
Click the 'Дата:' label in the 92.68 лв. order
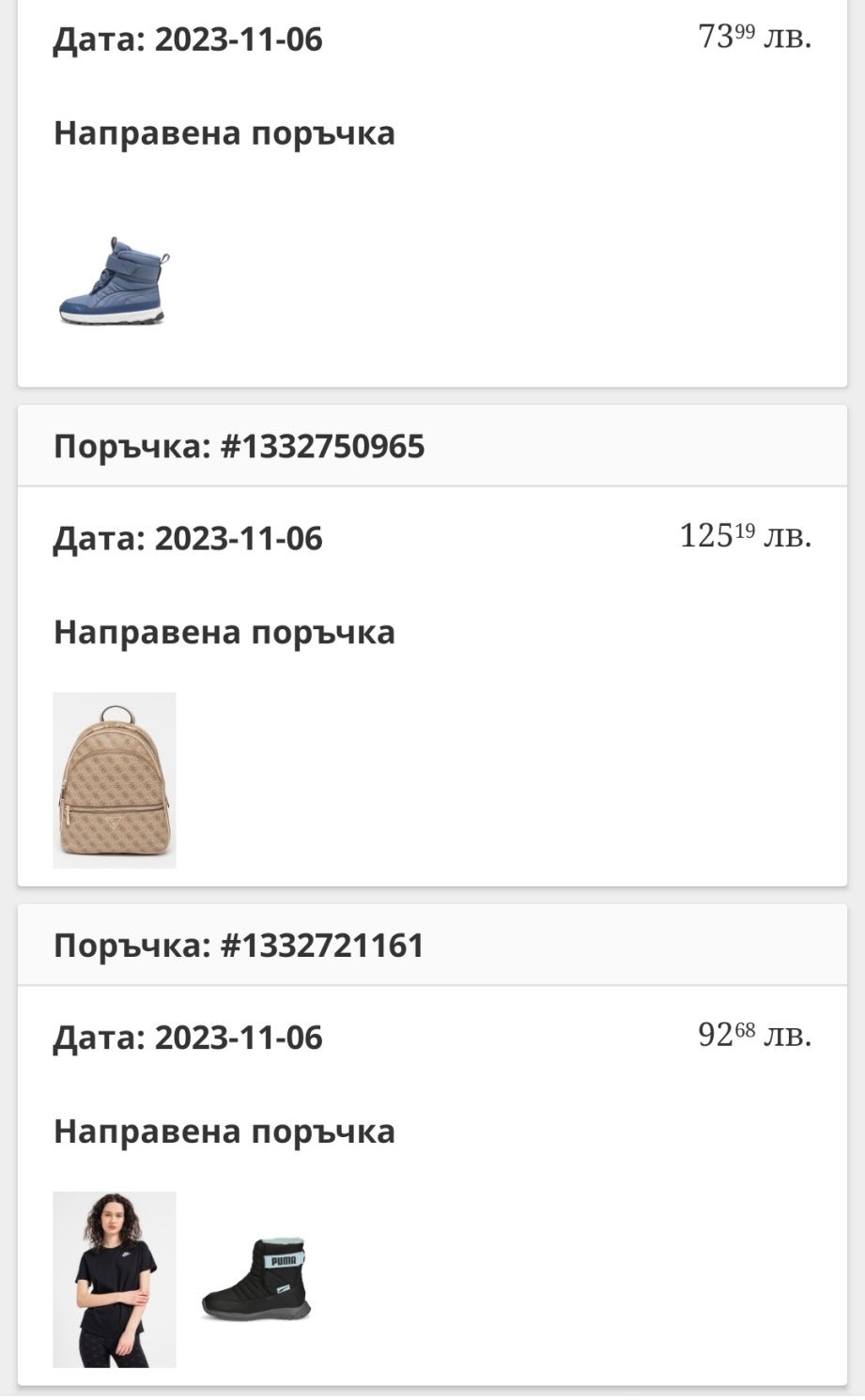click(x=99, y=1038)
